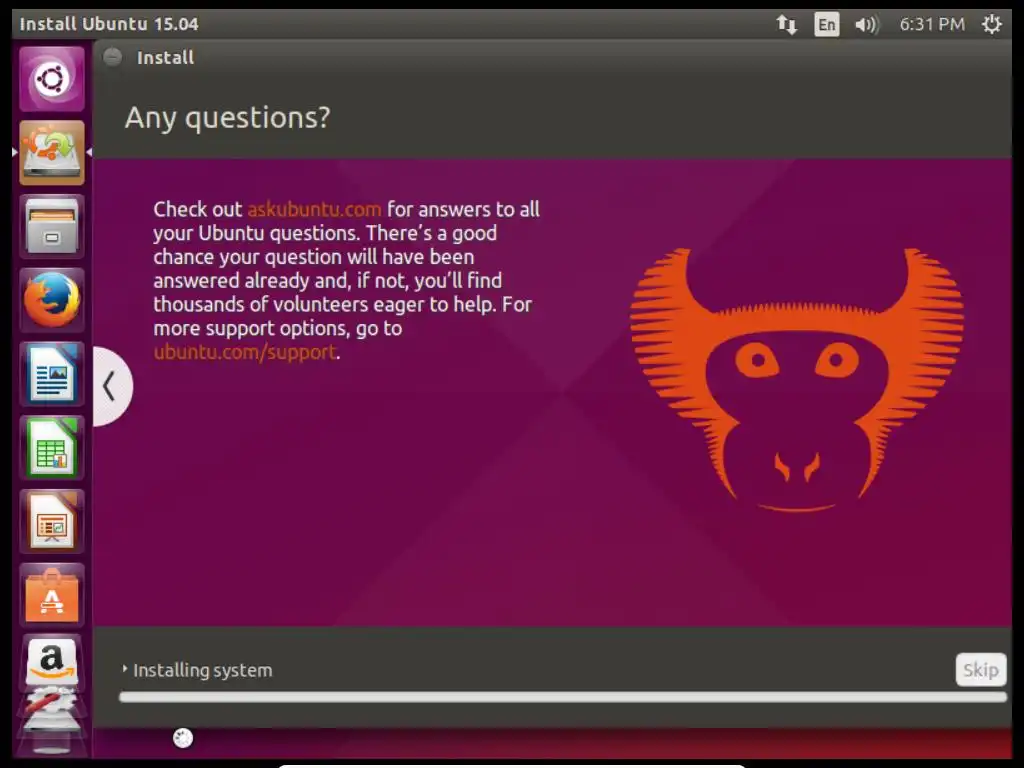Open the Ubuntu Dash search launcher
1024x768 pixels.
[x=52, y=78]
